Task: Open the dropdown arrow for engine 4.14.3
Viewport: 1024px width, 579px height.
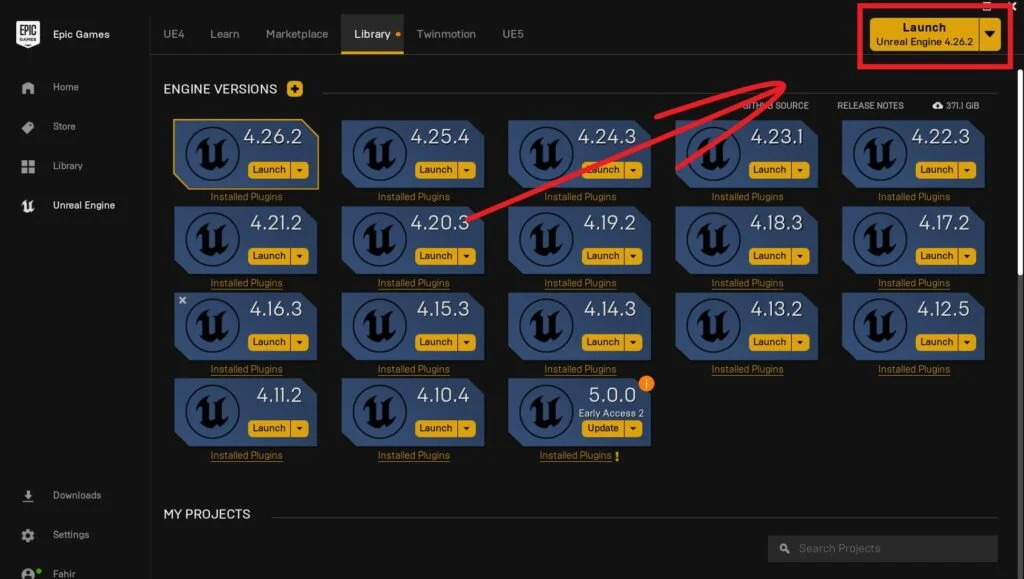Action: 633,342
